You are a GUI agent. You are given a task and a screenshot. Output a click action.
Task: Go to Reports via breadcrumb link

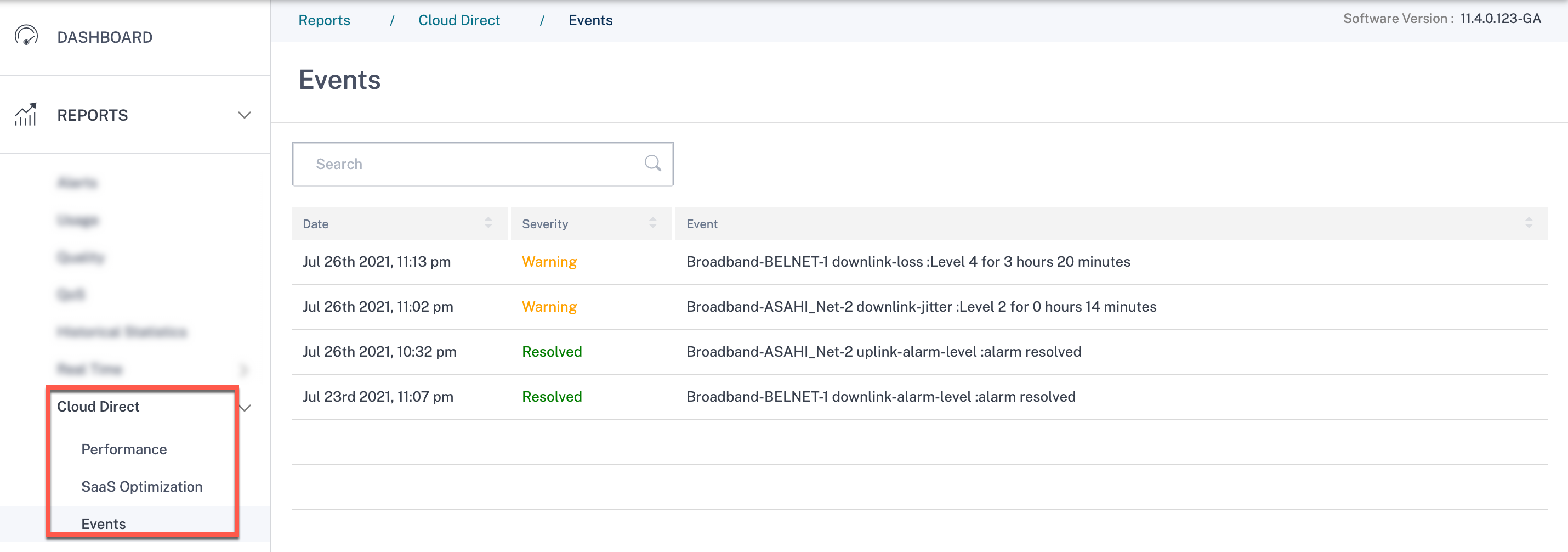point(324,20)
